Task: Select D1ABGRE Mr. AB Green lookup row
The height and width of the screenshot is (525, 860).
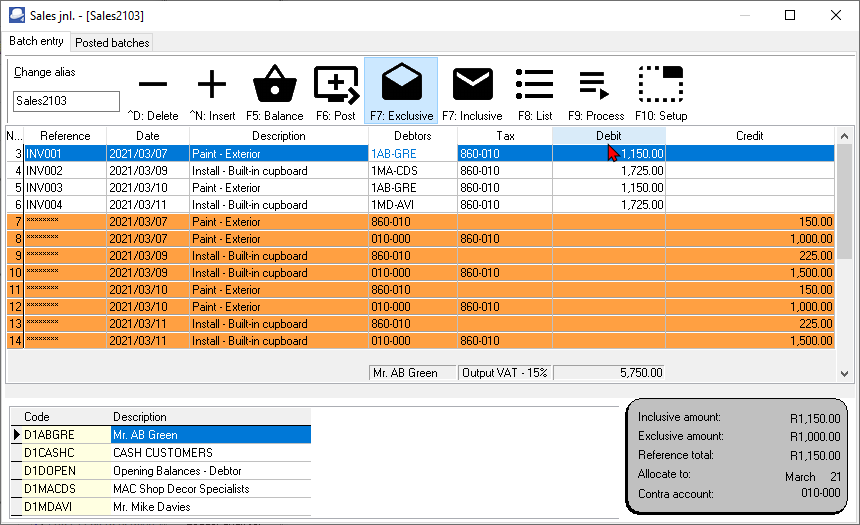Action: 161,434
